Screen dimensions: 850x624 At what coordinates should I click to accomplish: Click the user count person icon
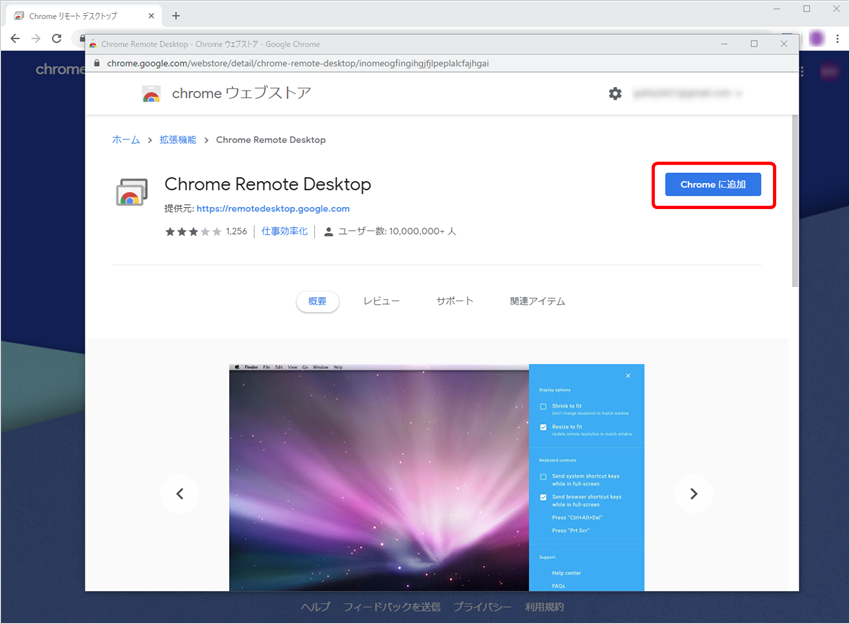click(328, 232)
